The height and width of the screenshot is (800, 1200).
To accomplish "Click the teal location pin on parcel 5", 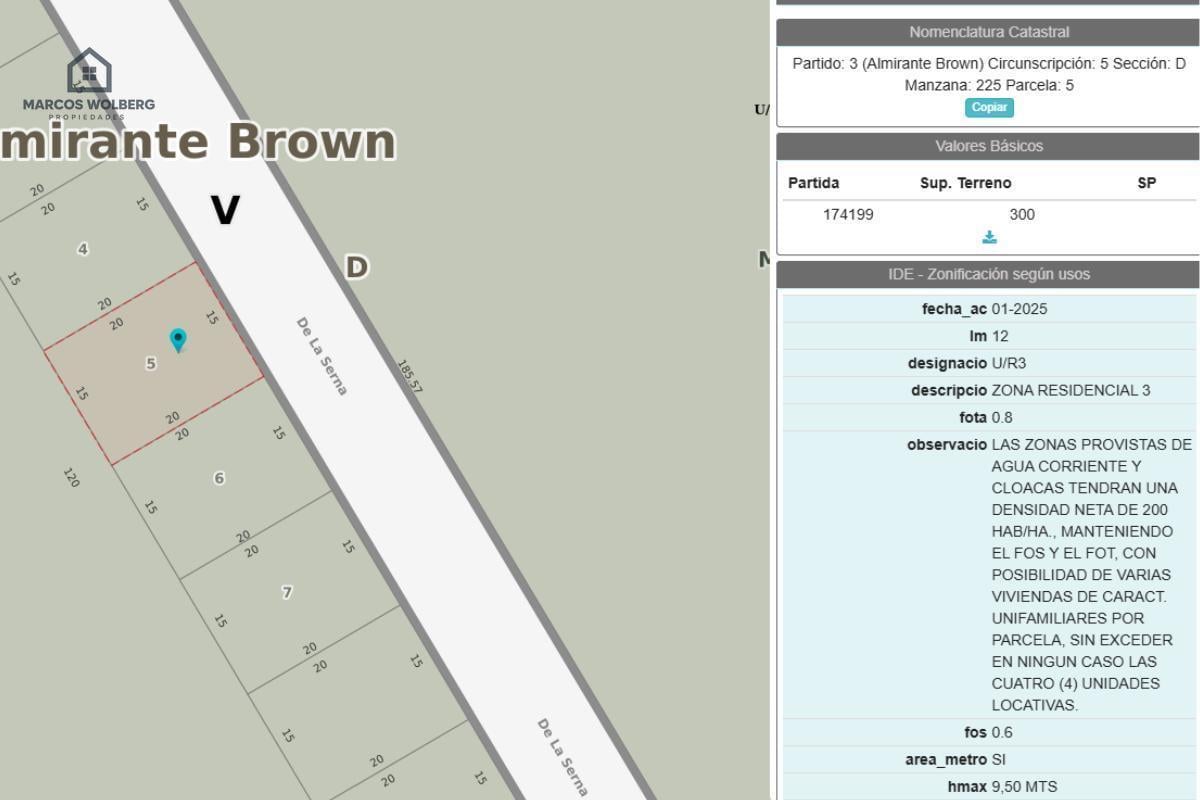I will tap(178, 340).
